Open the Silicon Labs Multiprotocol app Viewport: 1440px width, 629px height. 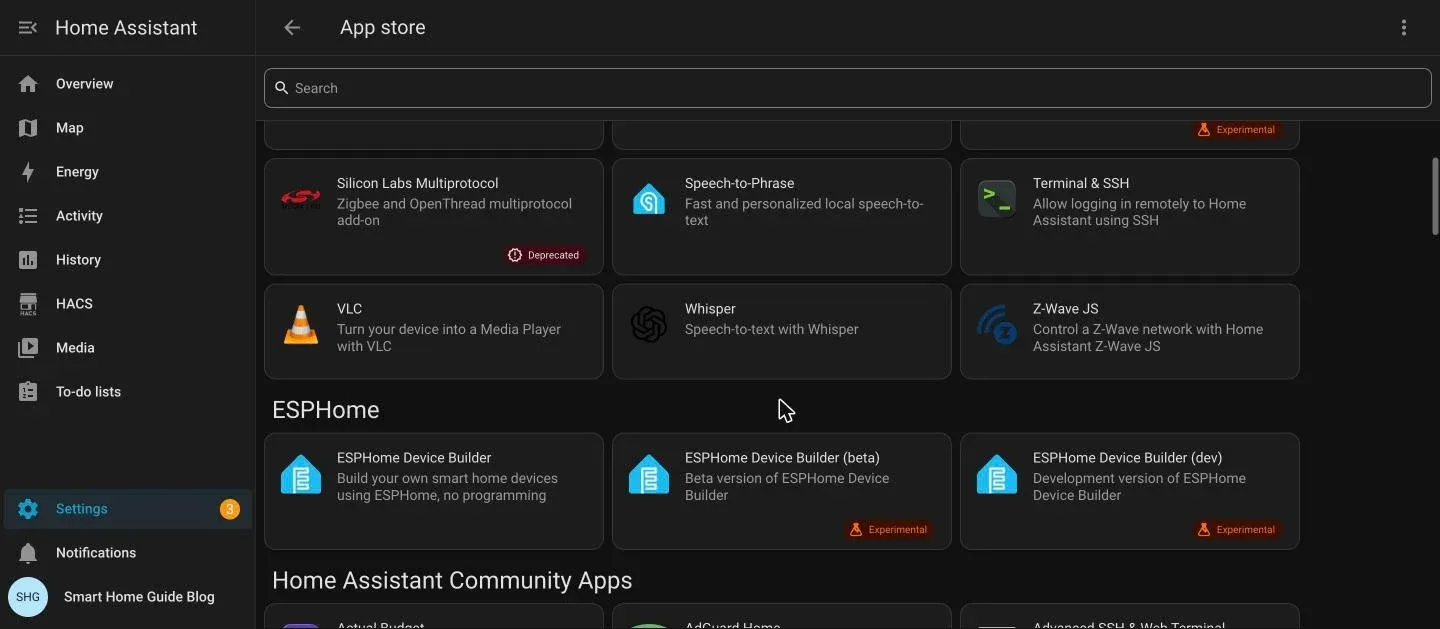tap(434, 217)
